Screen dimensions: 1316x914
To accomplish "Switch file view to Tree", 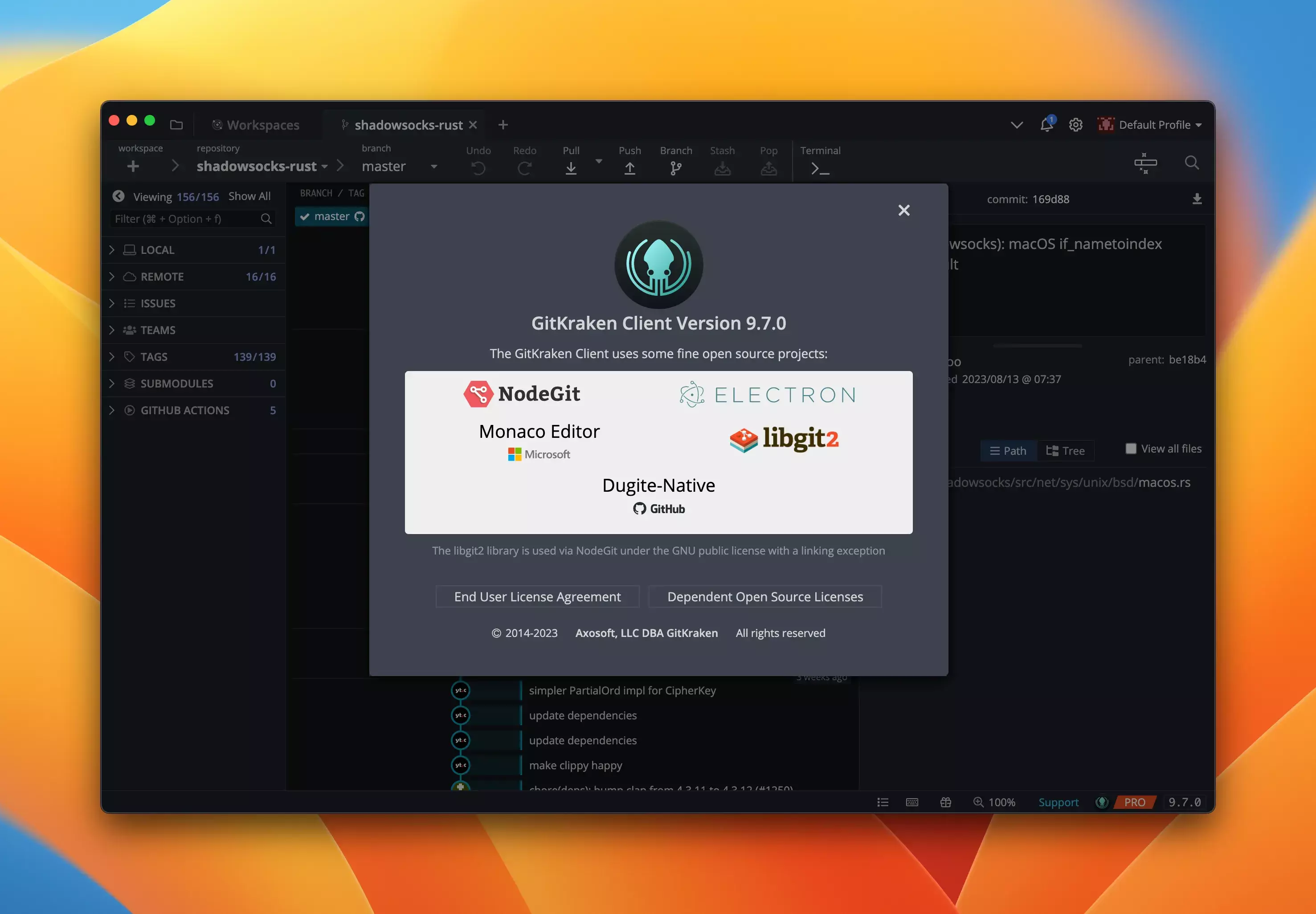I will tap(1065, 451).
